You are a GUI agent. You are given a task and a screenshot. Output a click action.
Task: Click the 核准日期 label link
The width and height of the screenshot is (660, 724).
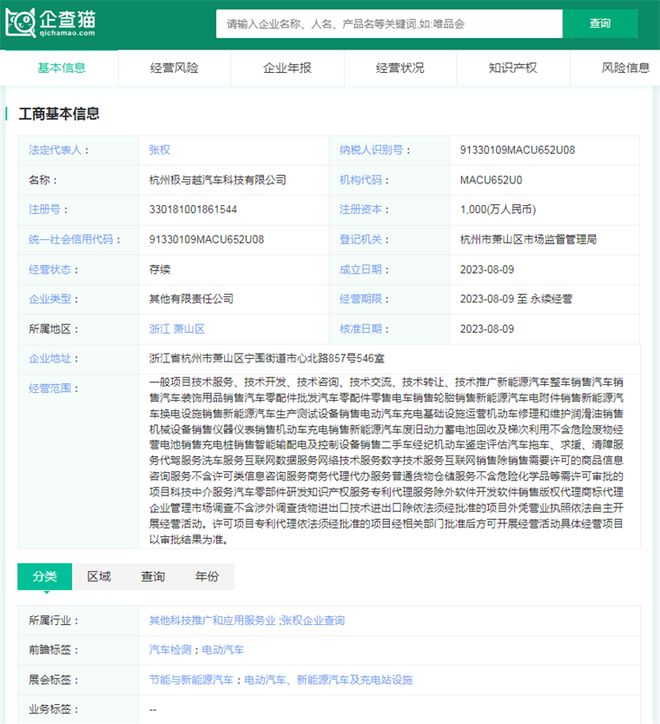tap(361, 329)
